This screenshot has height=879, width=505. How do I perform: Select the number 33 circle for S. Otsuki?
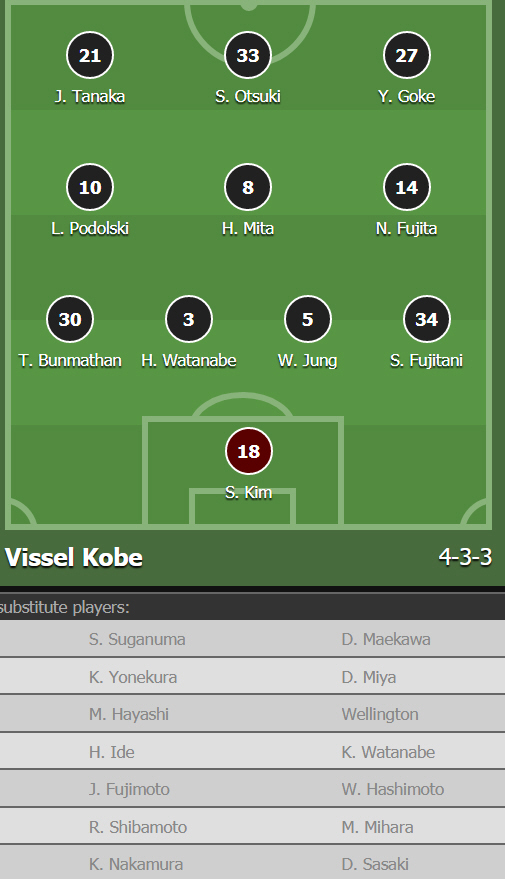tap(248, 55)
